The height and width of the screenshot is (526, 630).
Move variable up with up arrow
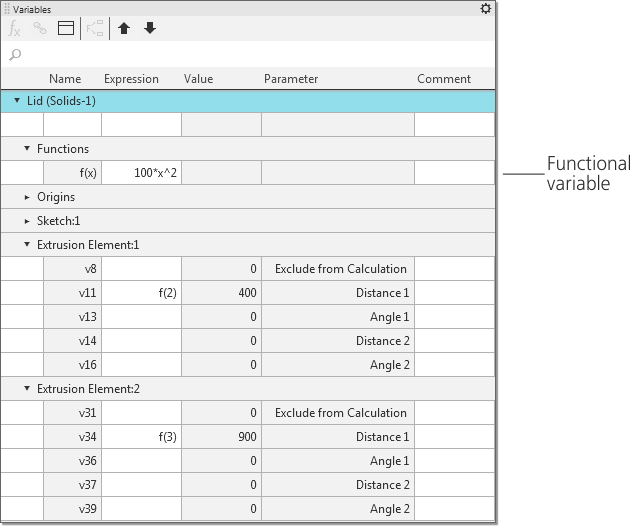pyautogui.click(x=124, y=29)
